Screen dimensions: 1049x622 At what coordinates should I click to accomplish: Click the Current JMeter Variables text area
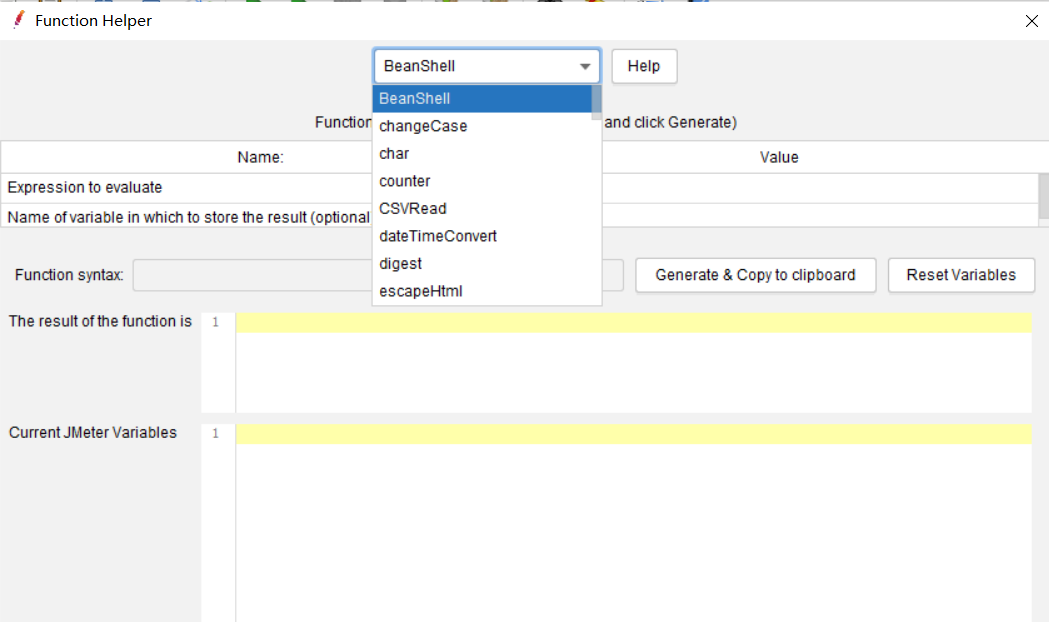point(633,523)
